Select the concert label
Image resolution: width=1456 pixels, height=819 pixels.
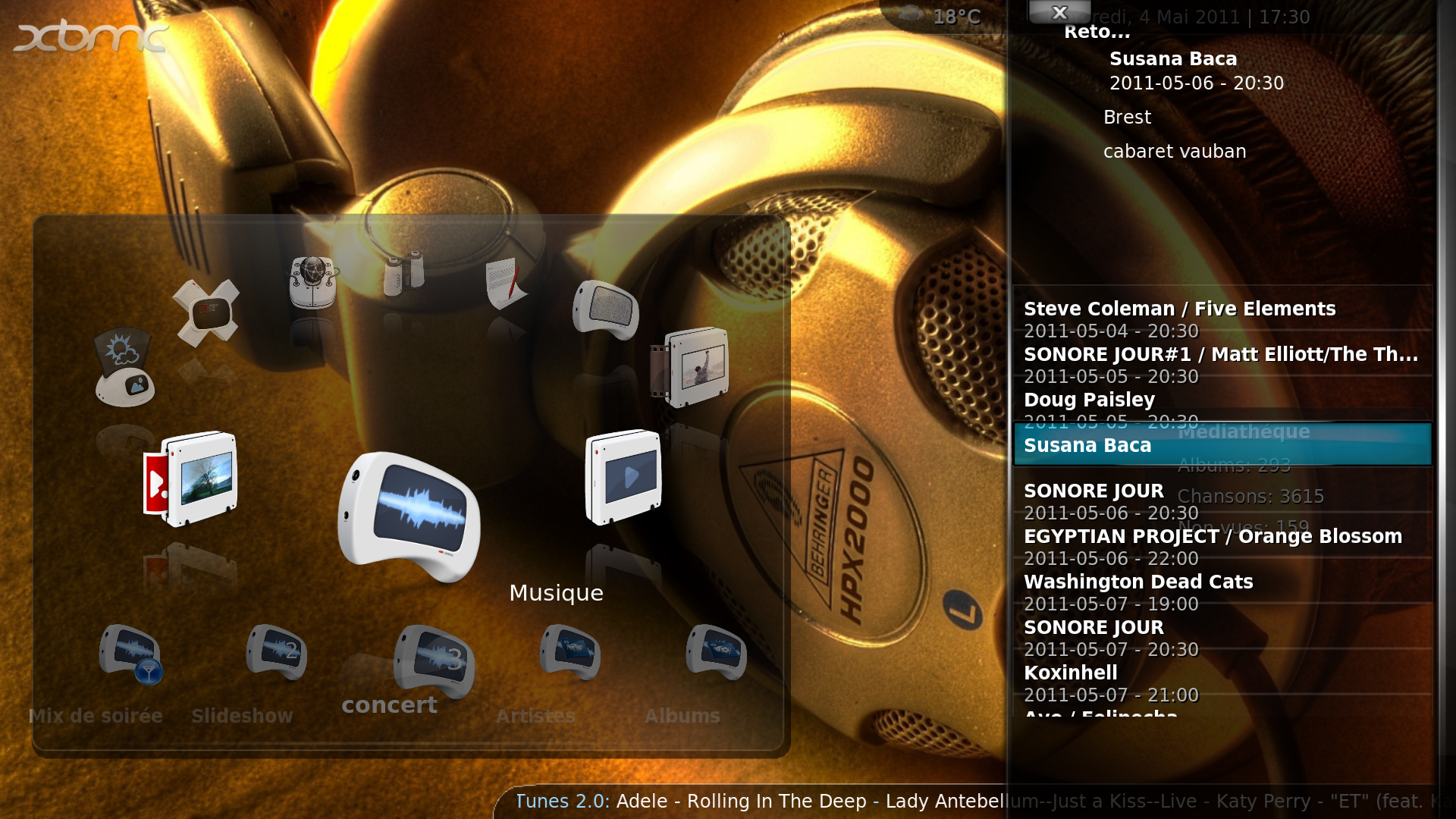coord(389,705)
